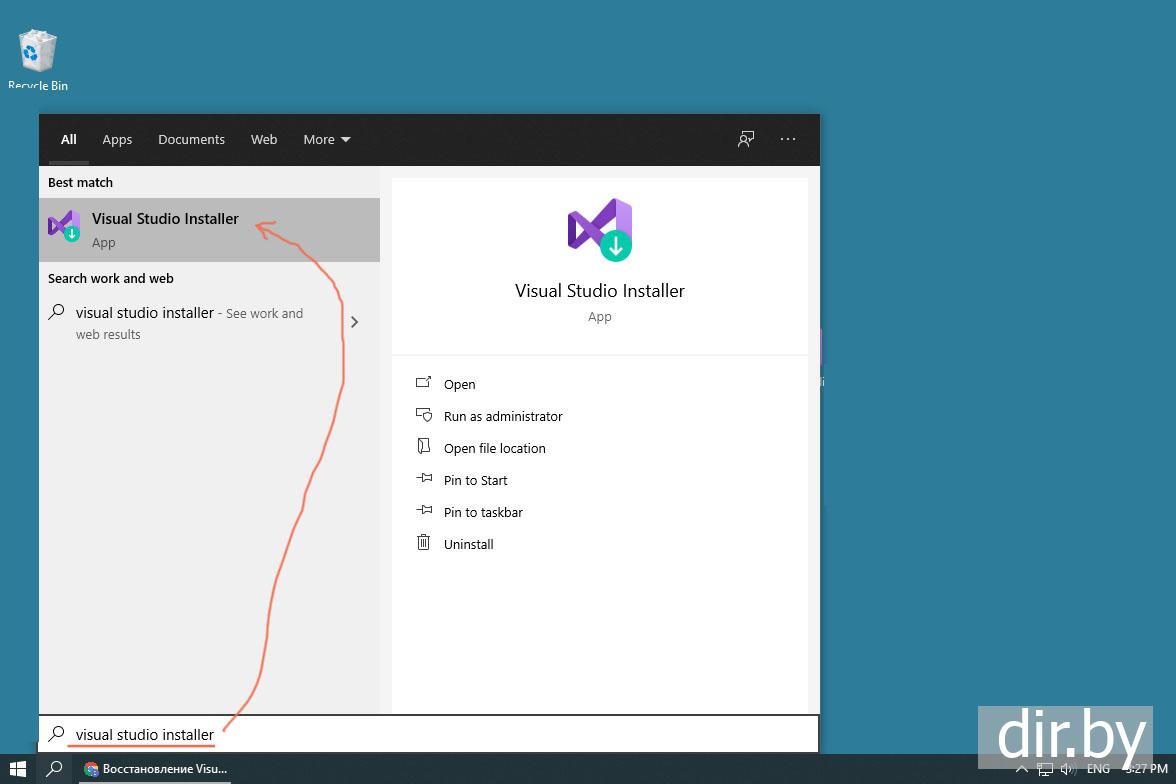Click the Search work and web heading
The height and width of the screenshot is (784, 1176).
[110, 278]
